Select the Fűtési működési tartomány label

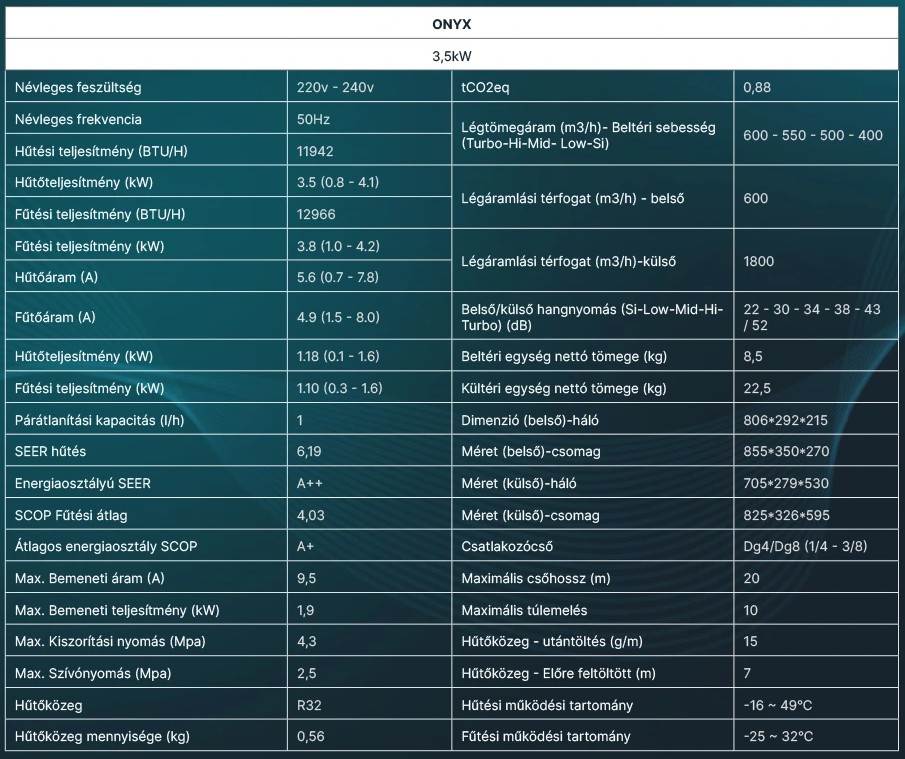tap(546, 737)
